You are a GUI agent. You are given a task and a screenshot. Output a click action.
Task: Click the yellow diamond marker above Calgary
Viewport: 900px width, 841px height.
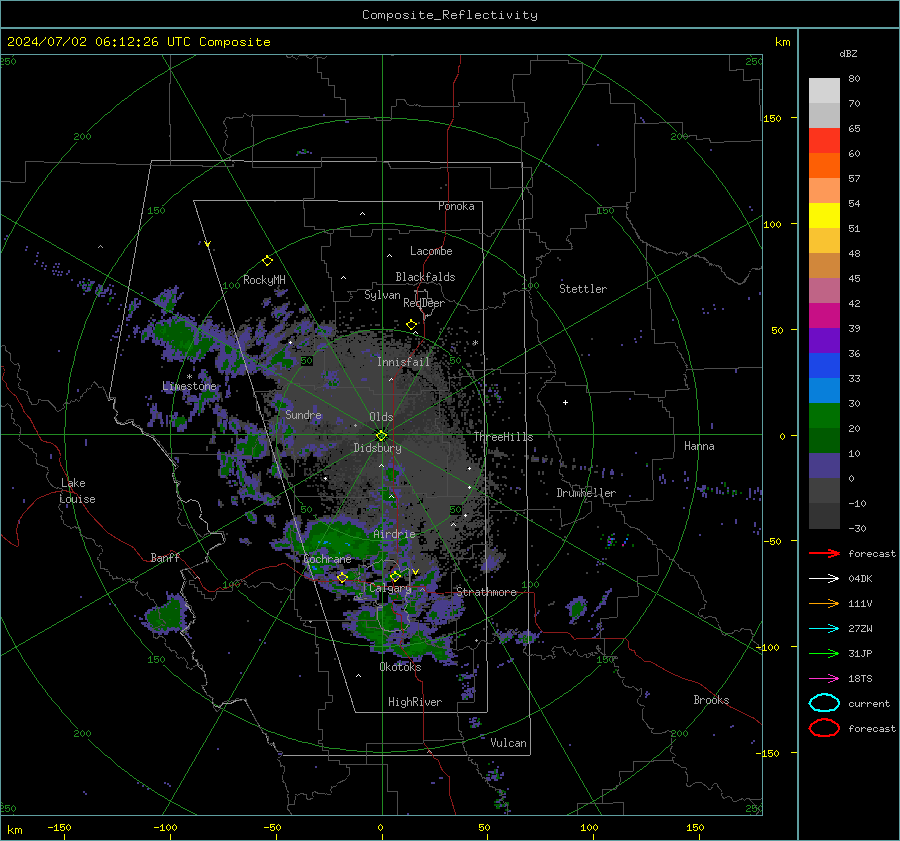tap(395, 576)
